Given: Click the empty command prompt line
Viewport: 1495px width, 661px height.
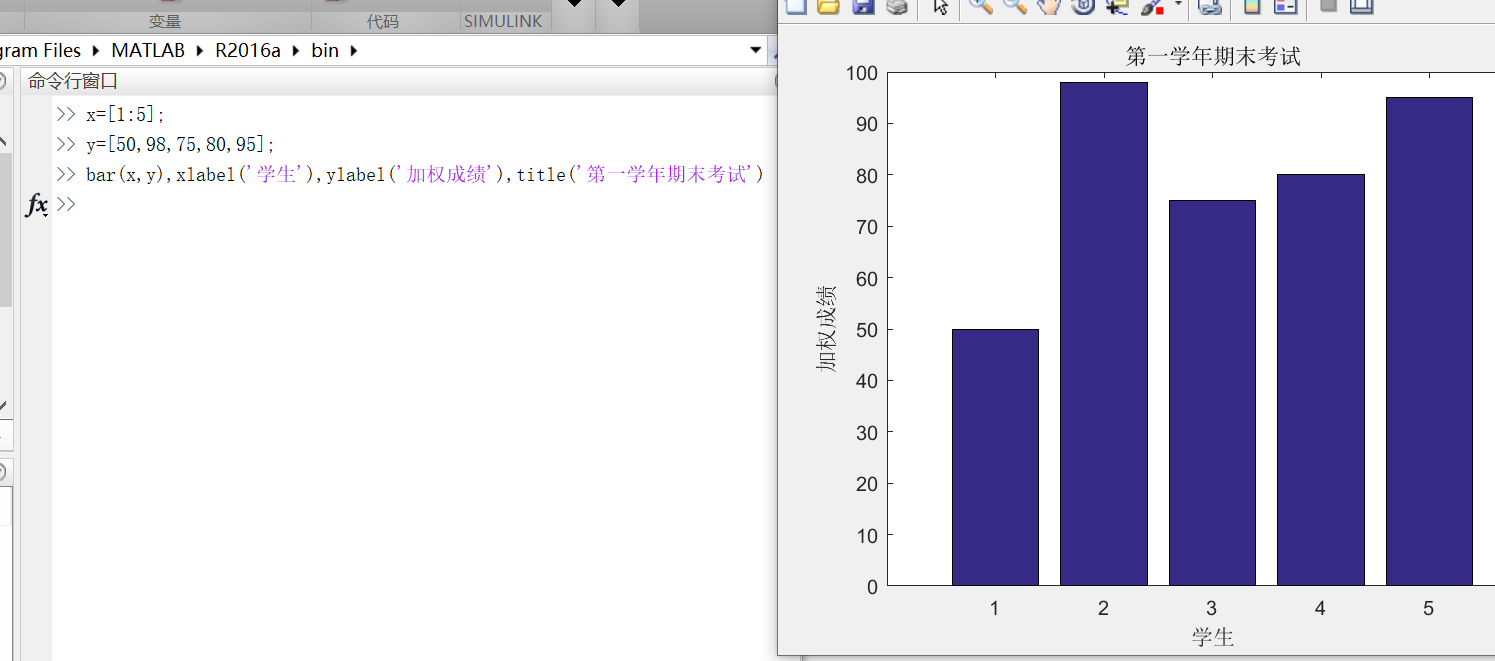Looking at the screenshot, I should (415, 204).
